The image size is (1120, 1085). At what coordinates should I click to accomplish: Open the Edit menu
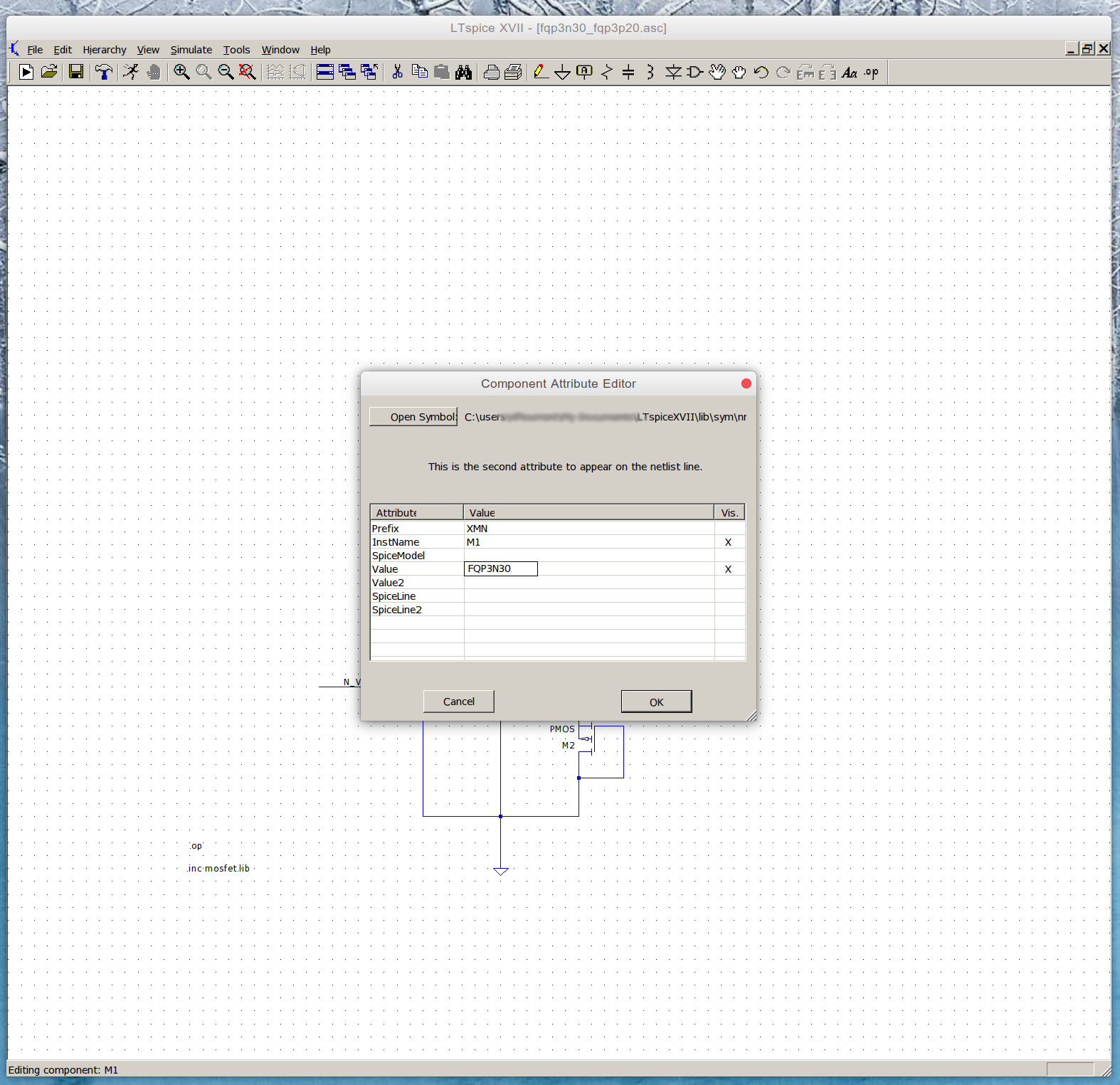(x=63, y=50)
